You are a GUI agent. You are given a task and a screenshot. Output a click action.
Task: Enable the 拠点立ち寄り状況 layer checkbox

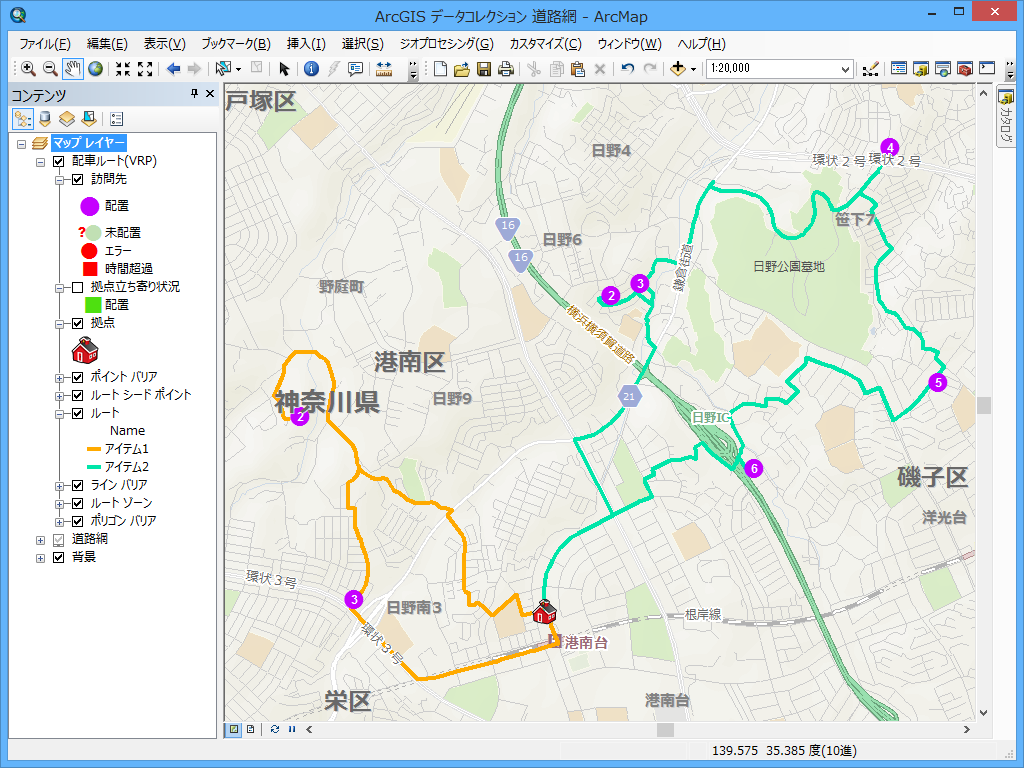[x=77, y=287]
